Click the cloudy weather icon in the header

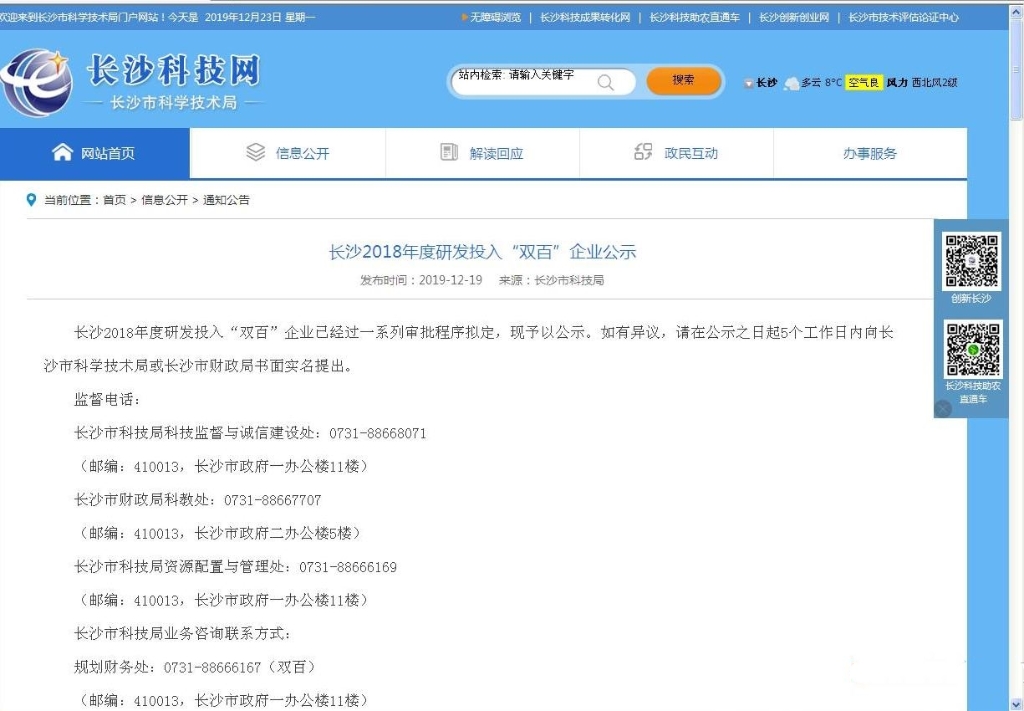tap(792, 83)
